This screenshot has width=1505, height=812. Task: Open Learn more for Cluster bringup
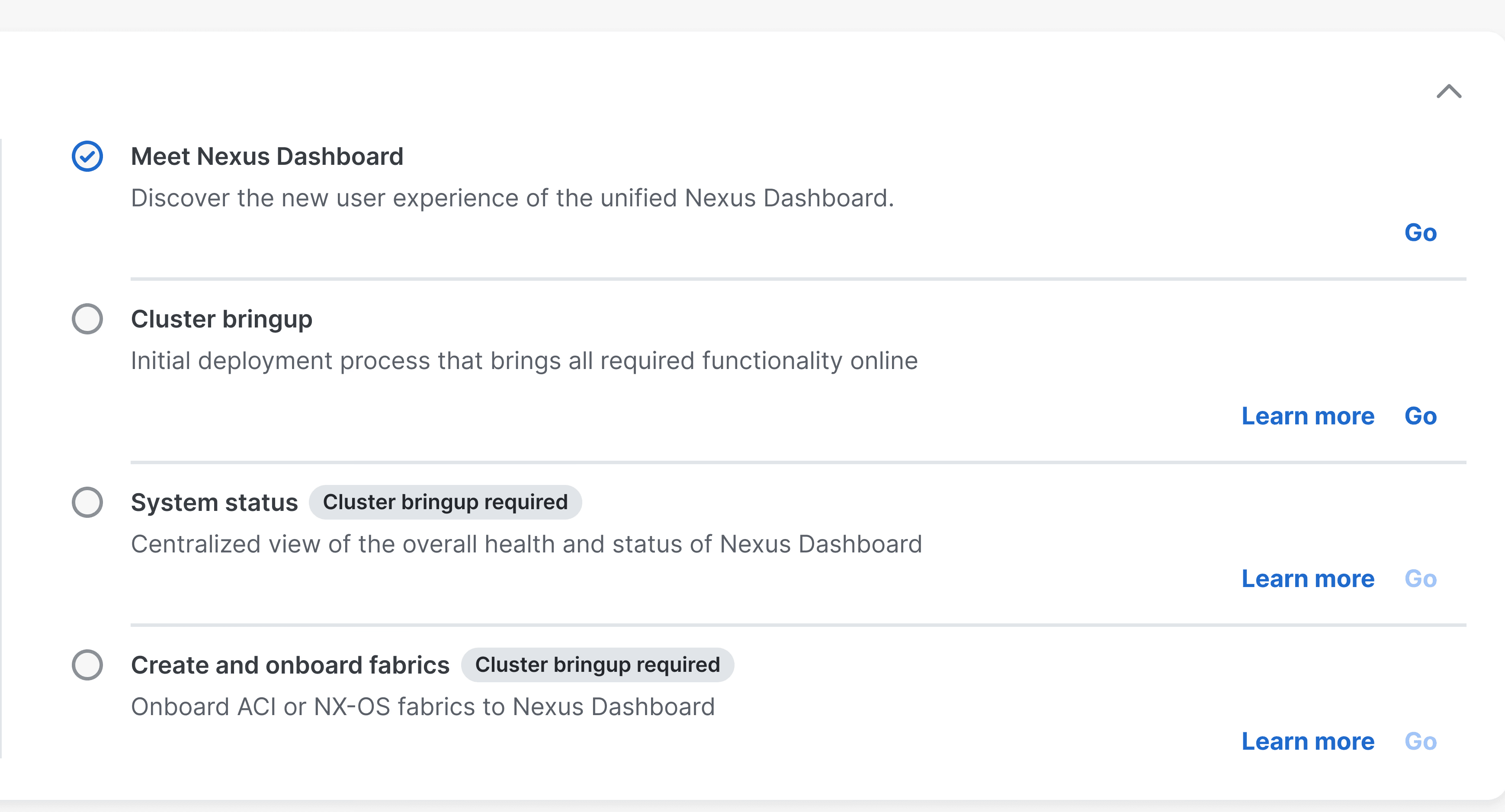coord(1308,416)
